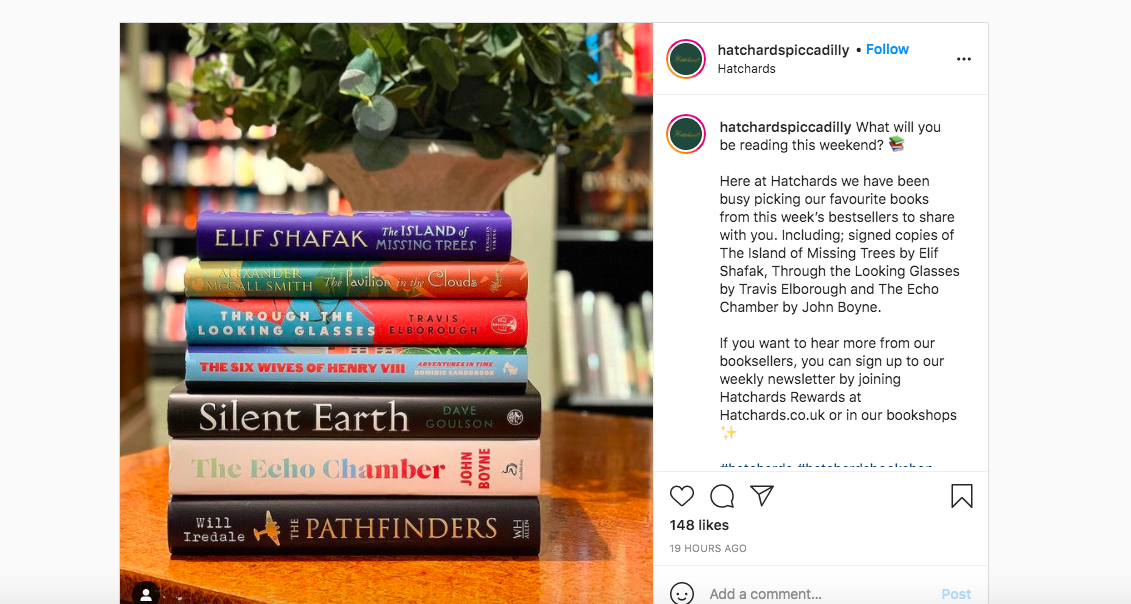Click the stacked books emoji in caption

pyautogui.click(x=896, y=144)
